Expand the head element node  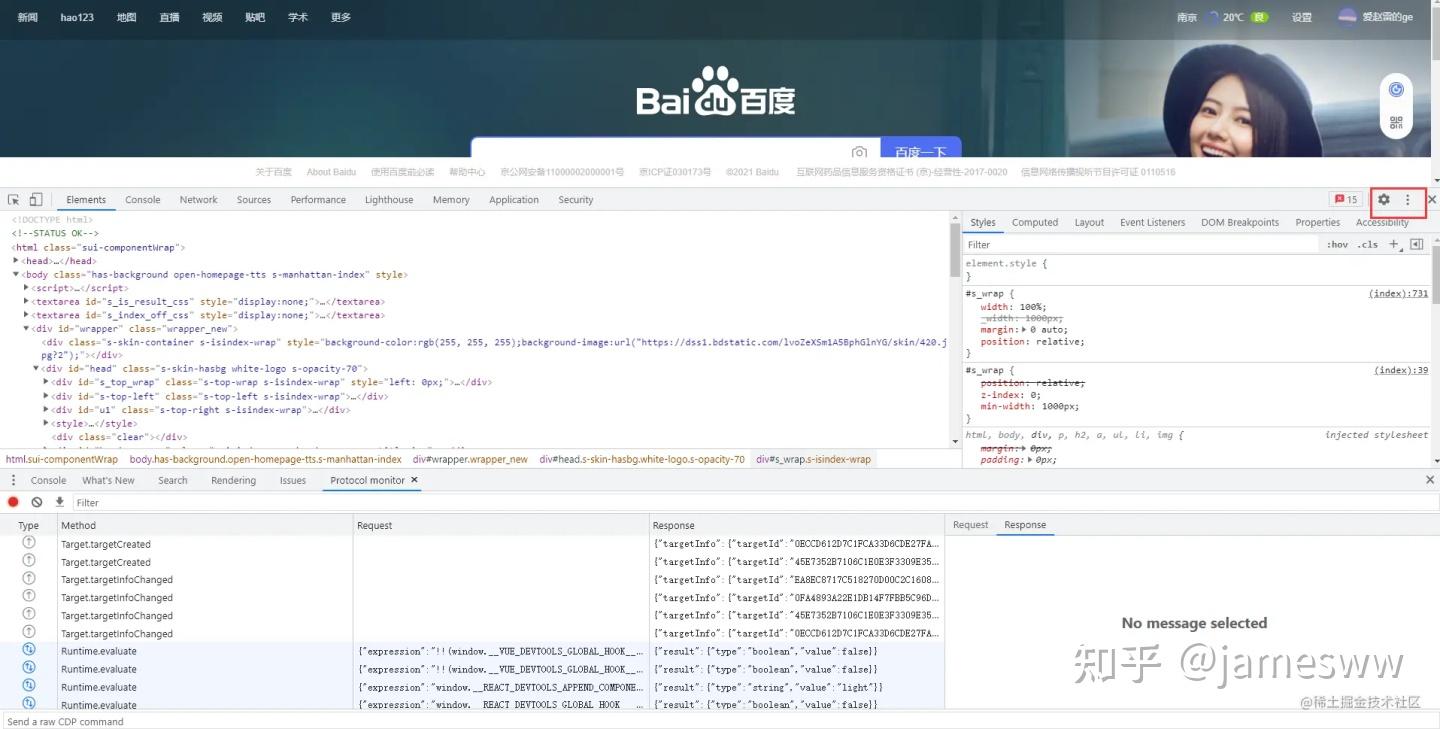(x=16, y=261)
